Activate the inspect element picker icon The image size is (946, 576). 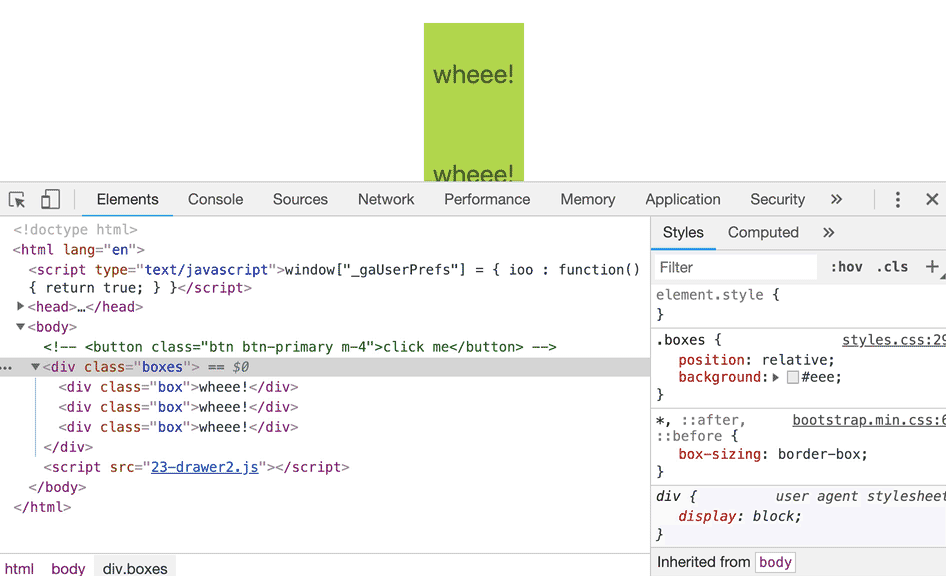coord(17,199)
